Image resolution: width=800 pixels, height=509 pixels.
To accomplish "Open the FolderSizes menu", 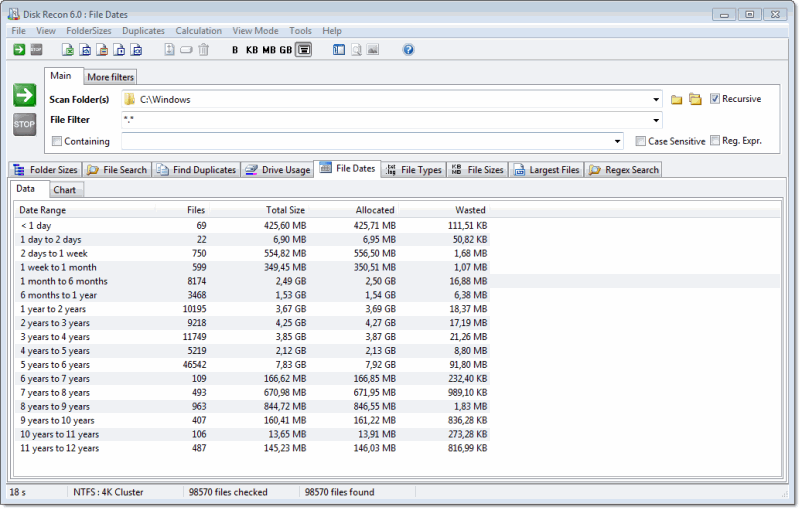I will tap(89, 31).
